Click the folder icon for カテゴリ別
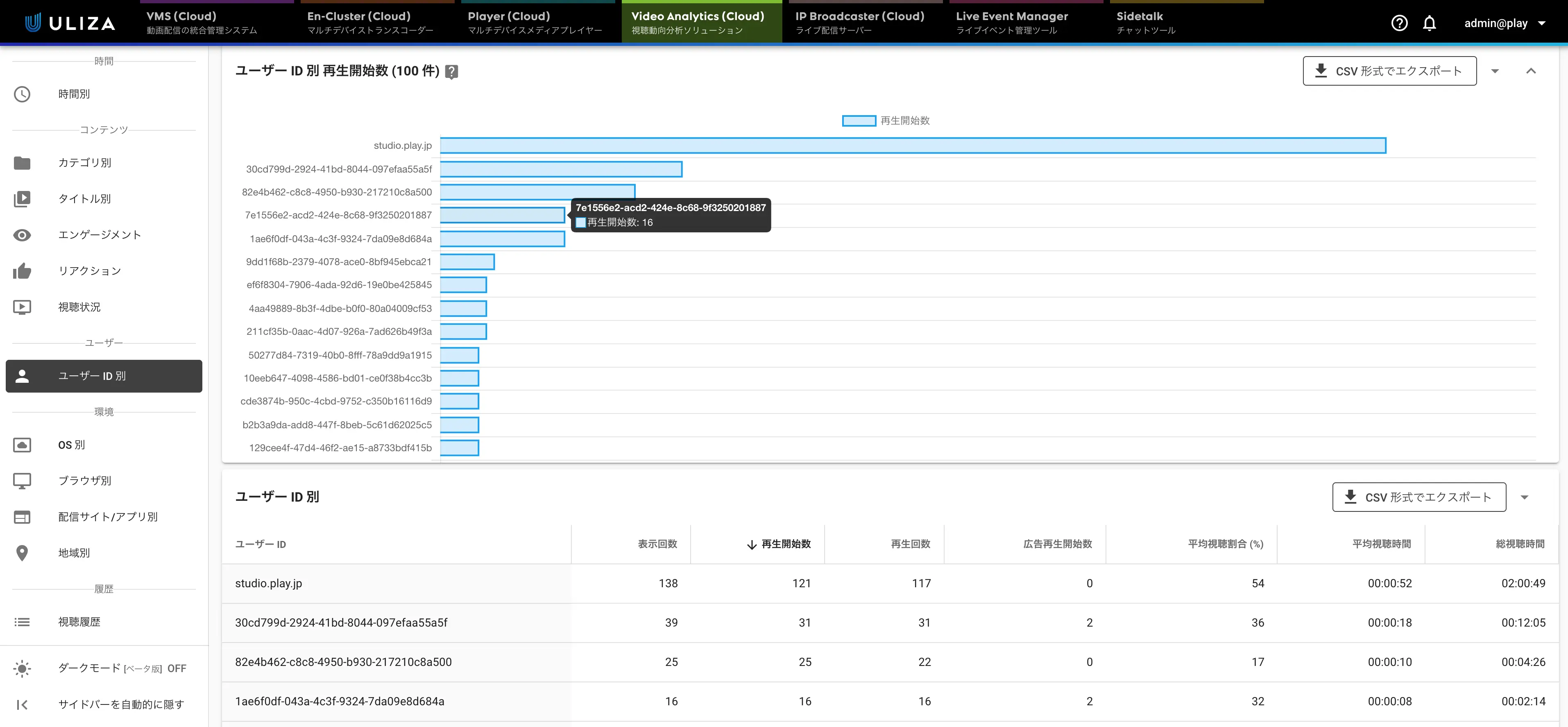This screenshot has height=727, width=1568. click(22, 163)
